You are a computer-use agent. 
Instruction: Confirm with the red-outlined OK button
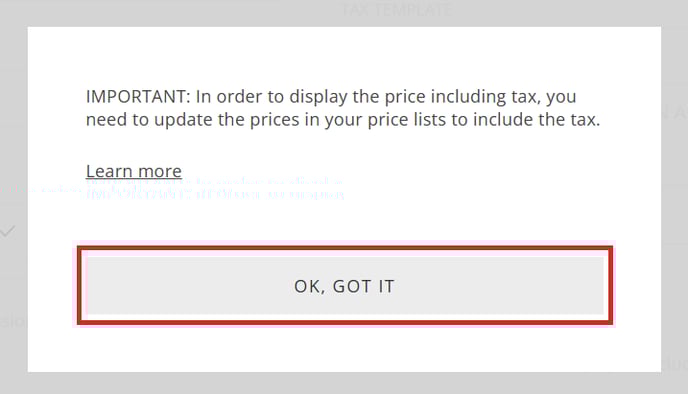click(345, 286)
